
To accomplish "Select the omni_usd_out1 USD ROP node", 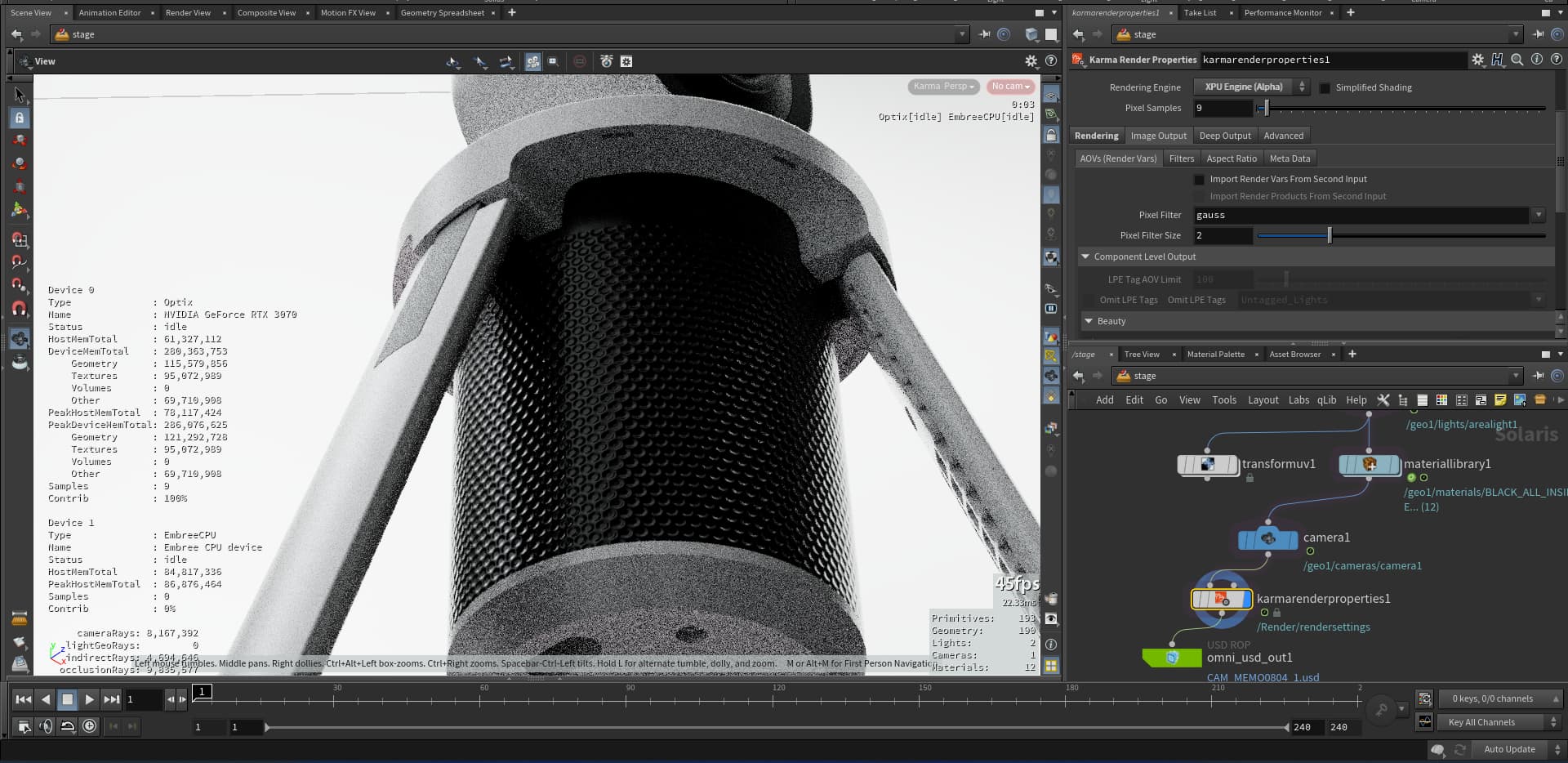I will 1172,658.
